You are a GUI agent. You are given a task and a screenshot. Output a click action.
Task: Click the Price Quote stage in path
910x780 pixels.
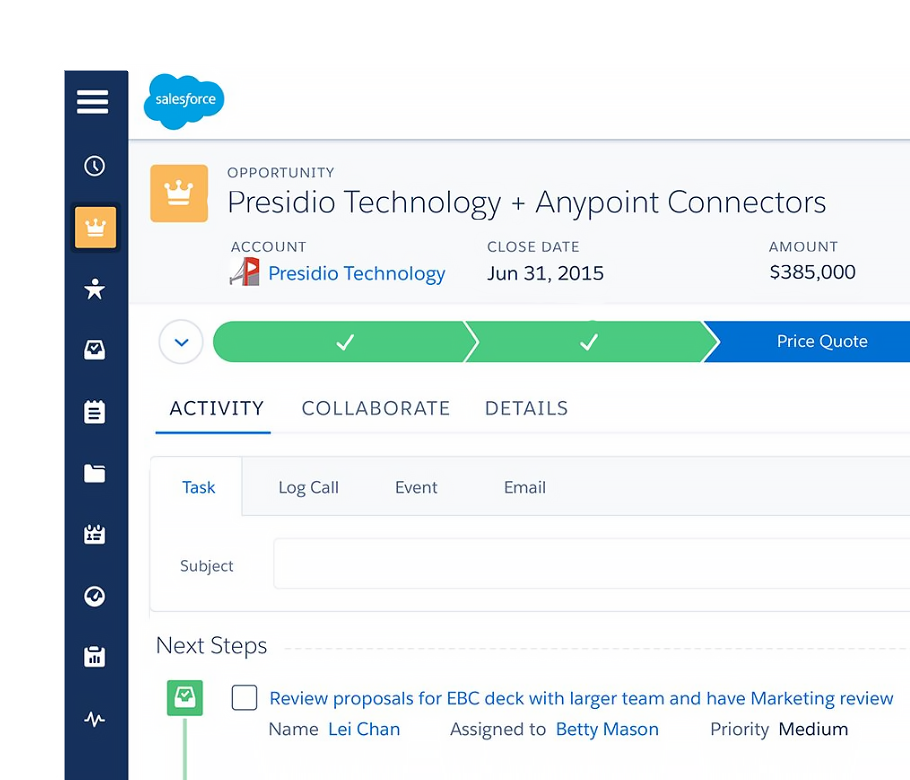click(820, 342)
